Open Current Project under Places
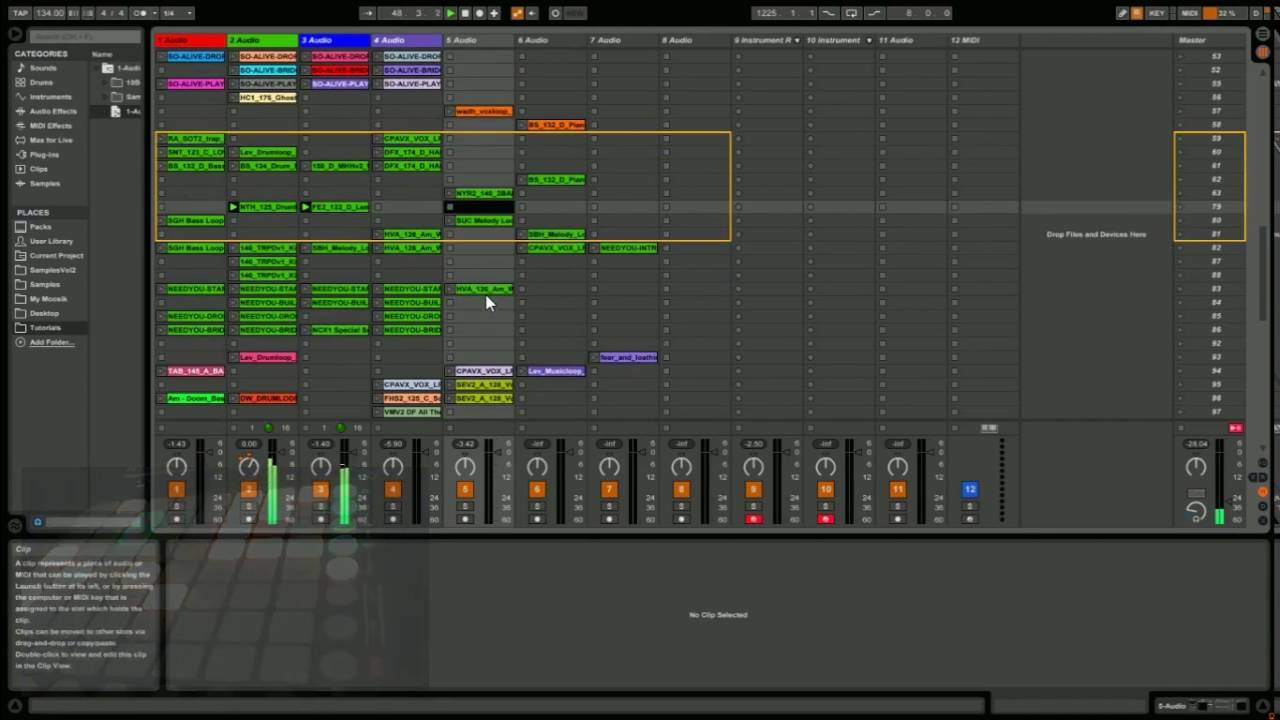1280x720 pixels. (x=56, y=256)
